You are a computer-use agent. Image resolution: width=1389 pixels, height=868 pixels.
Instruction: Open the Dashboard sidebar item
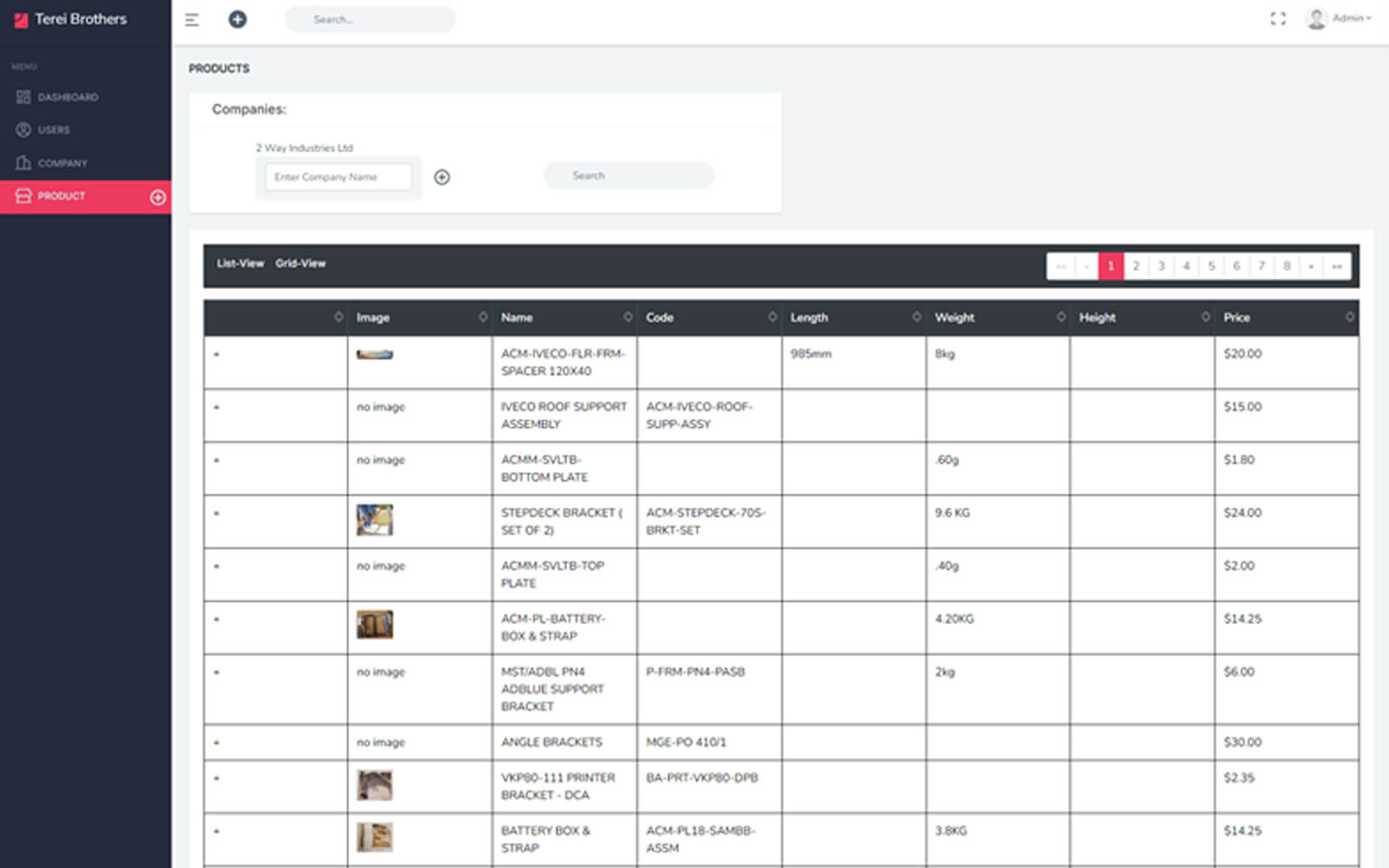(68, 97)
